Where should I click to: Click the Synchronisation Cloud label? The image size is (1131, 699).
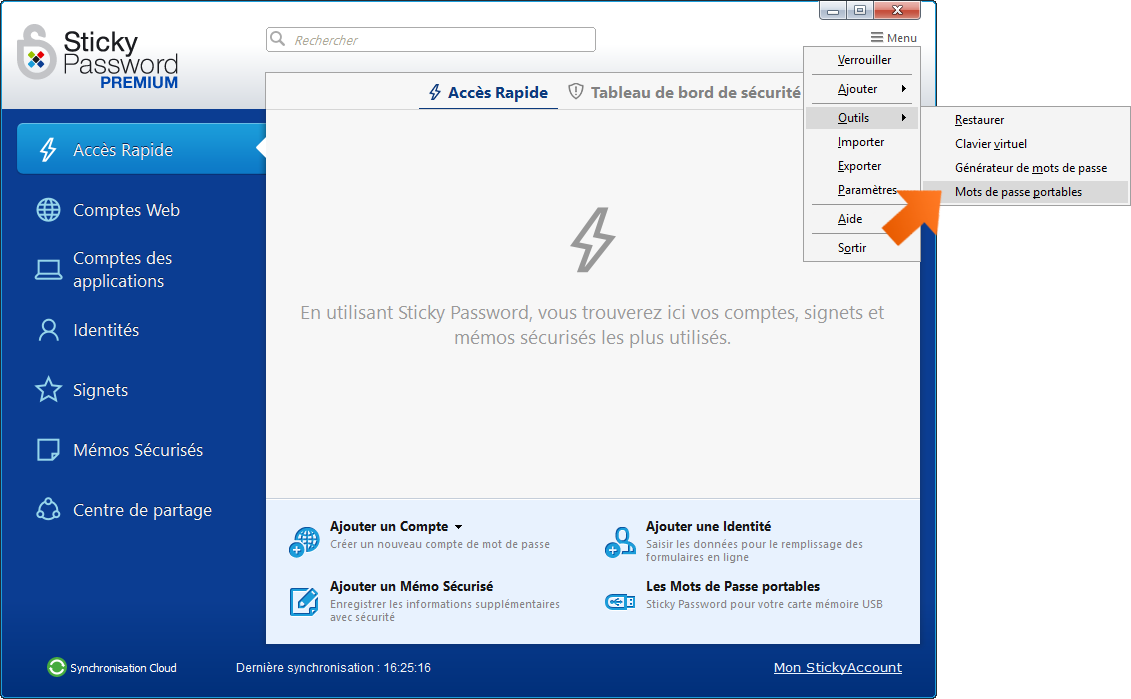(x=123, y=668)
